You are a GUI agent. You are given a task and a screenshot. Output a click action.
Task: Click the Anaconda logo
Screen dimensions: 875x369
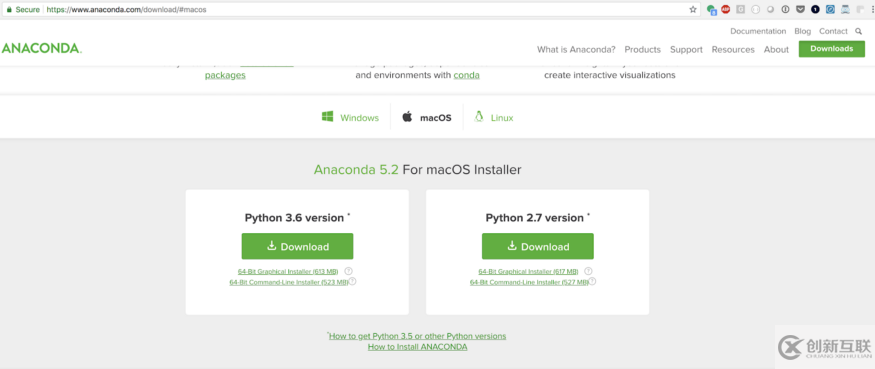pyautogui.click(x=41, y=49)
